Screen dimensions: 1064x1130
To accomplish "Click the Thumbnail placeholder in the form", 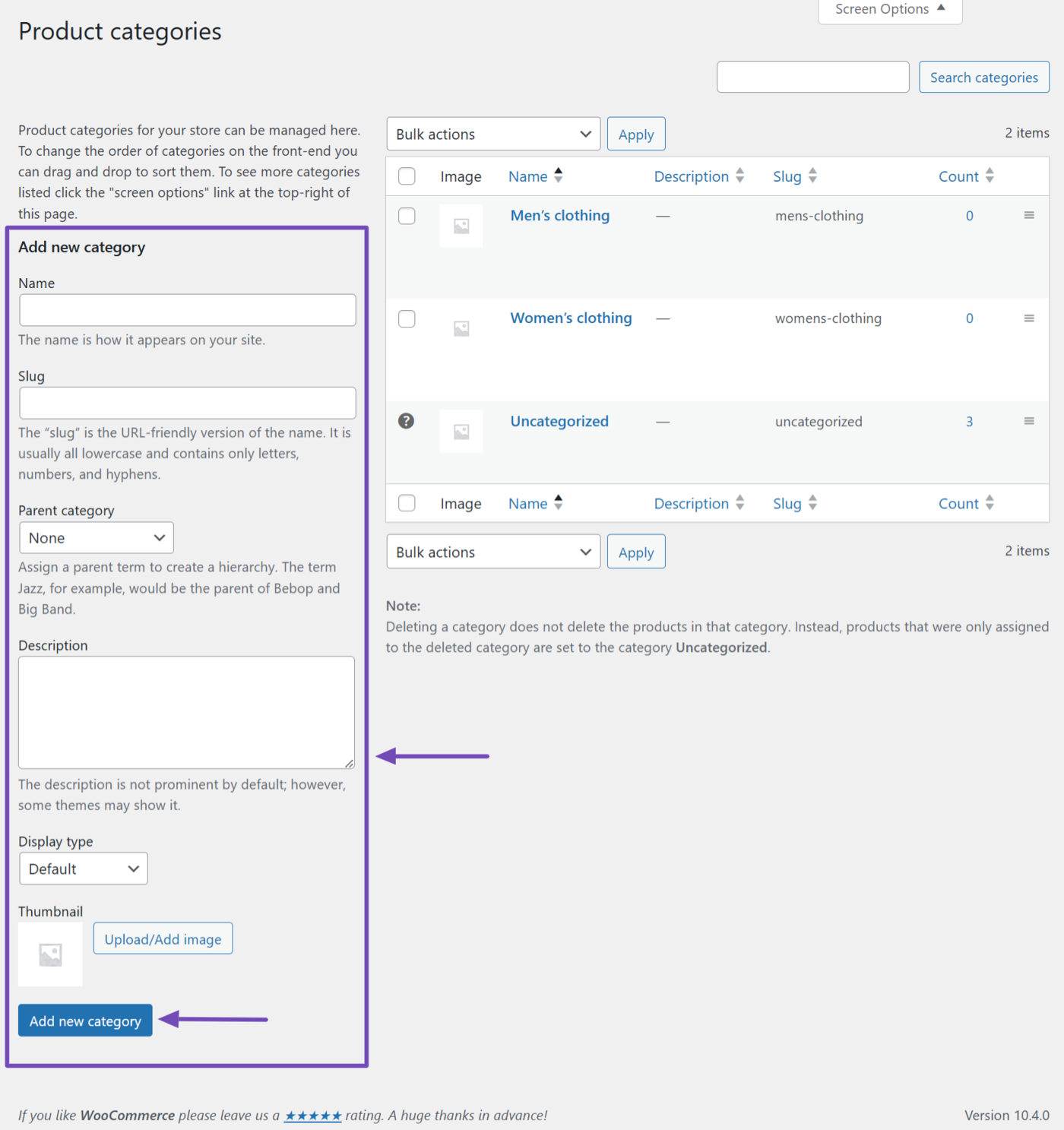I will (49, 954).
